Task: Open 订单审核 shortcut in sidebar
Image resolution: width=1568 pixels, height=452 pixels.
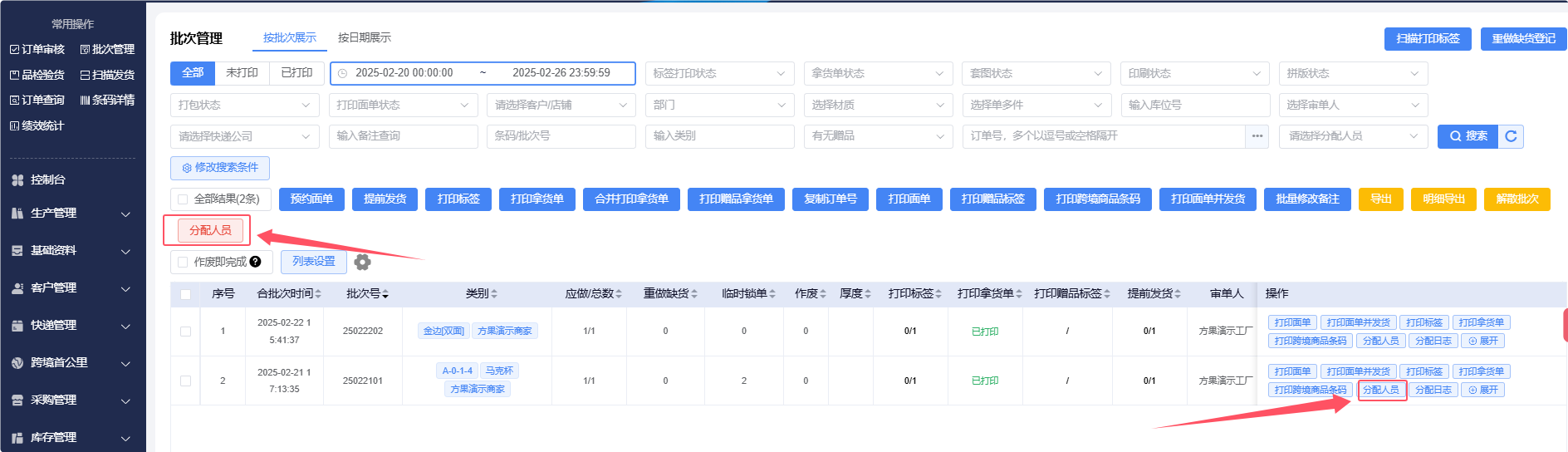Action: pos(37,50)
